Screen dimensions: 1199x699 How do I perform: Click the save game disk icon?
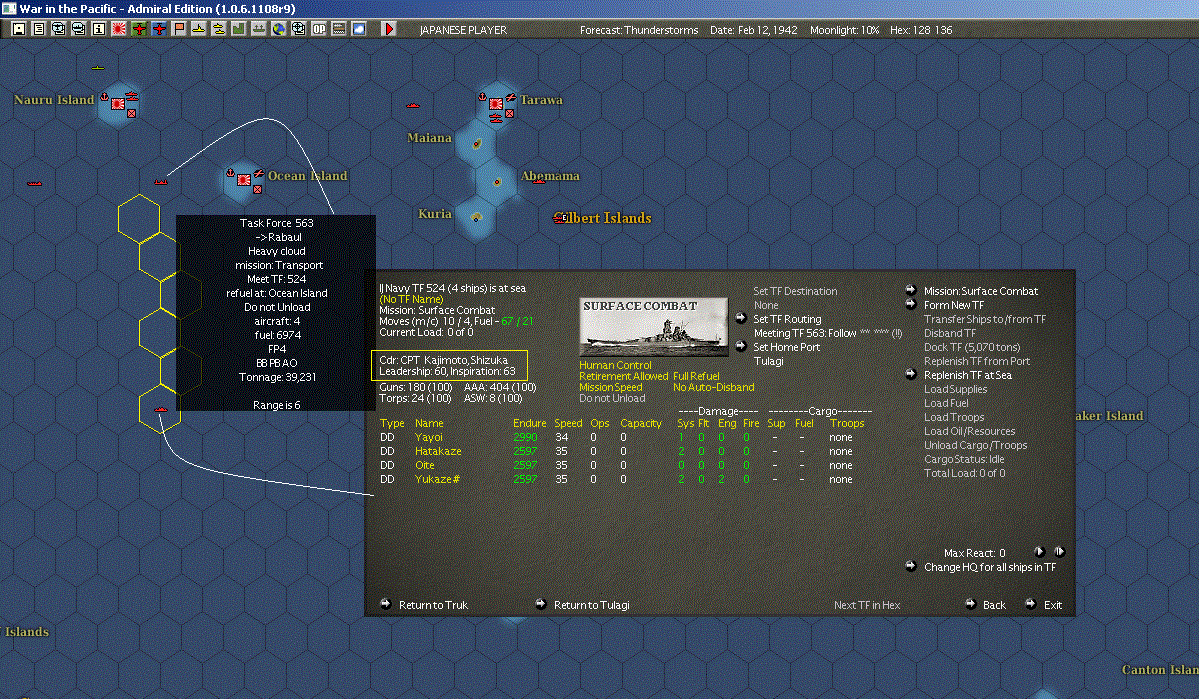point(19,29)
